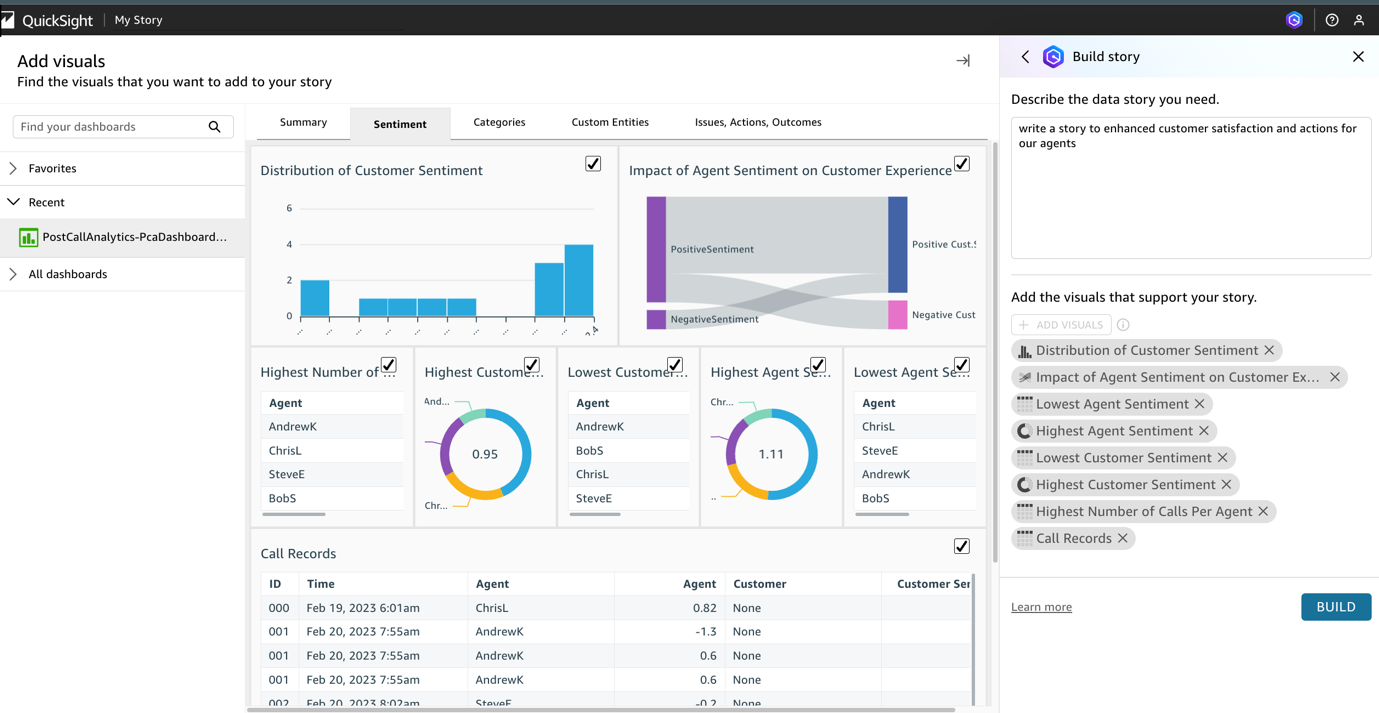
Task: Go back using Build story arrow
Action: click(x=1025, y=57)
